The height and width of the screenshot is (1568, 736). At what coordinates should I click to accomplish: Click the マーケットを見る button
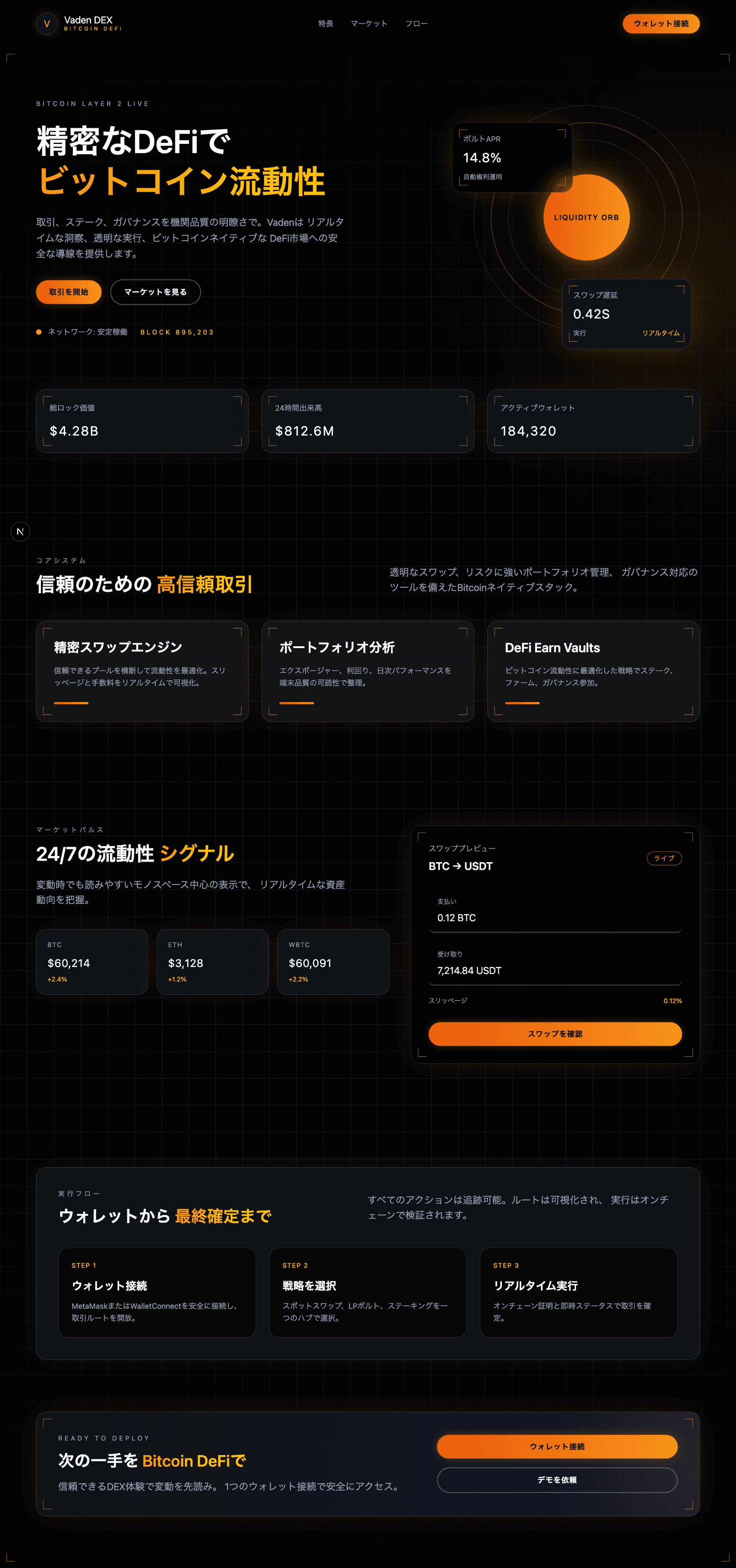[155, 292]
